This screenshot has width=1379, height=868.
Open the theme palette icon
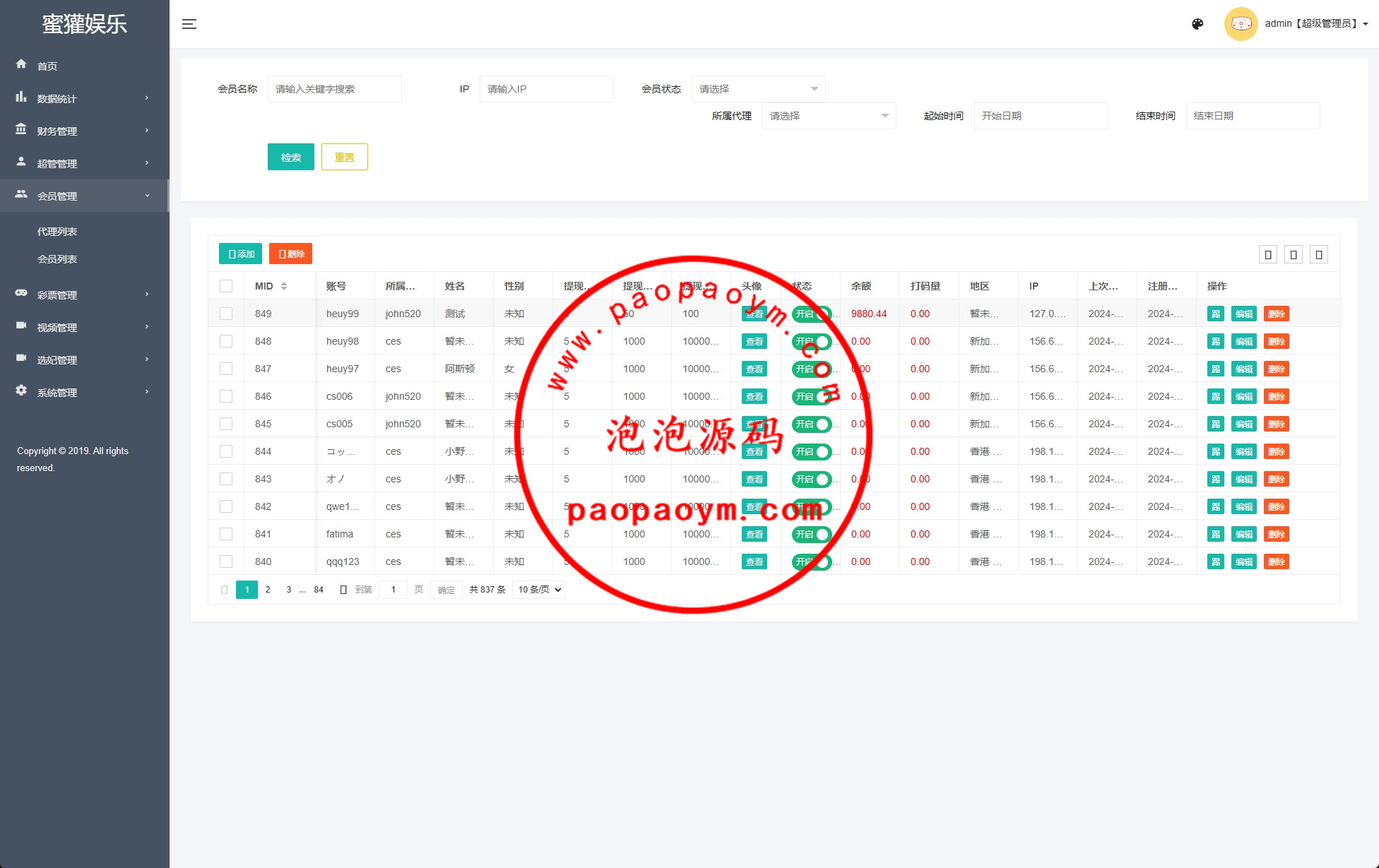[1197, 24]
